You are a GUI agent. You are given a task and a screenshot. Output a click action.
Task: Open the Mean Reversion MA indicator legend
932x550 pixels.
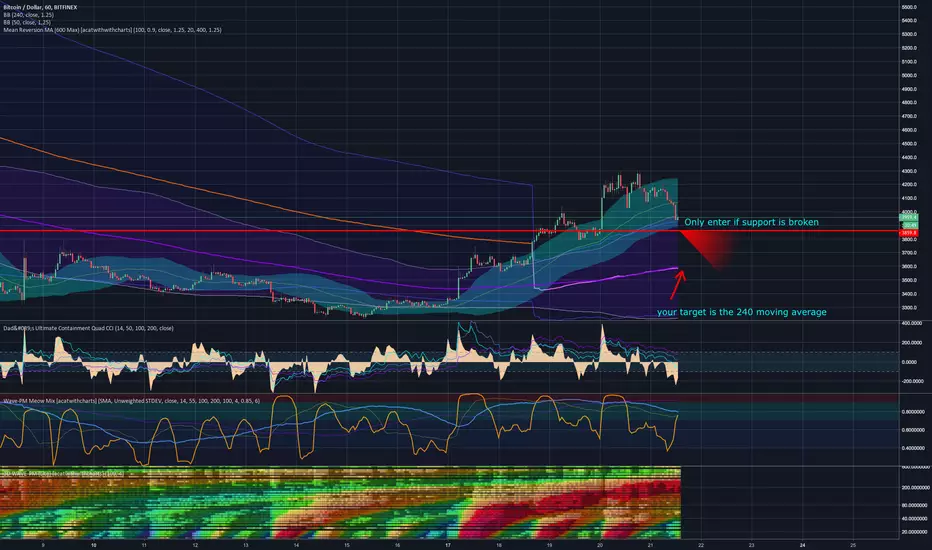click(112, 30)
